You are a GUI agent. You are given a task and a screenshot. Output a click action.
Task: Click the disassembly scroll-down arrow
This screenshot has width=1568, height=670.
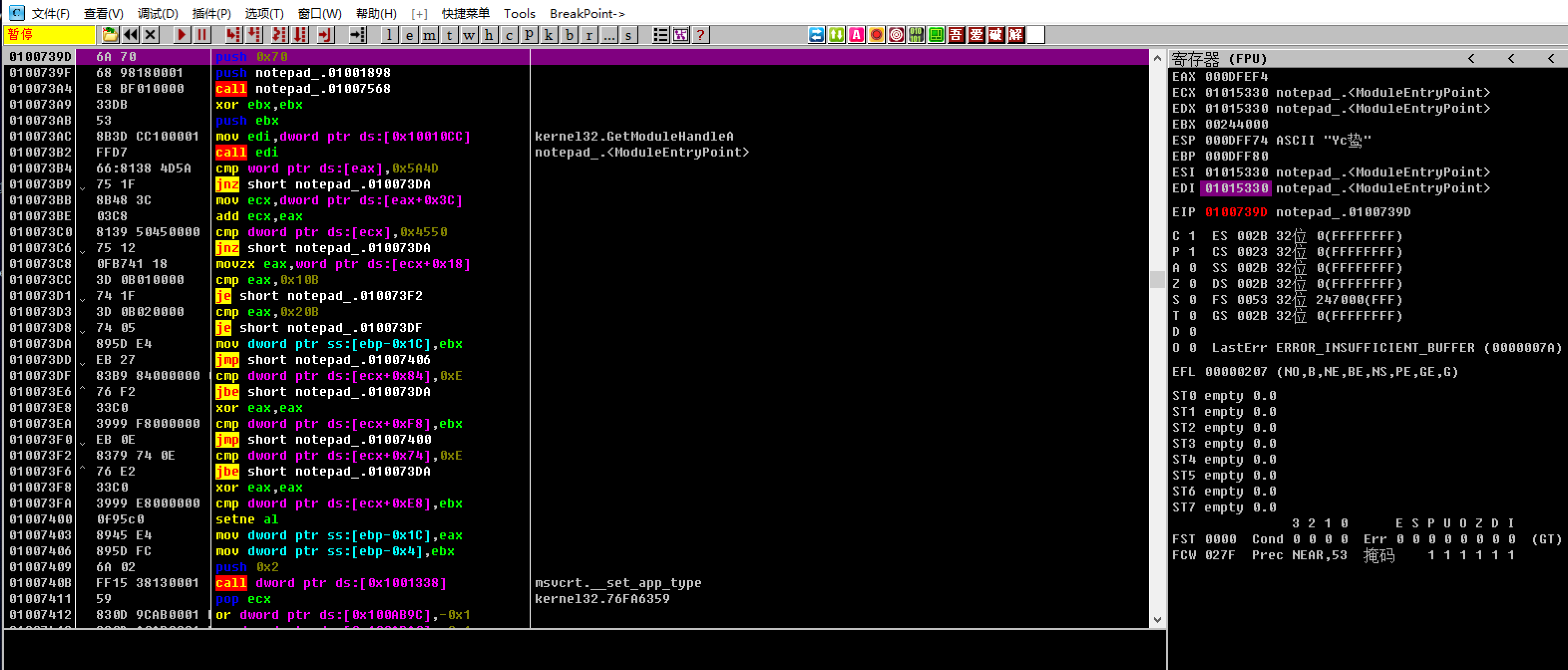coord(1157,620)
